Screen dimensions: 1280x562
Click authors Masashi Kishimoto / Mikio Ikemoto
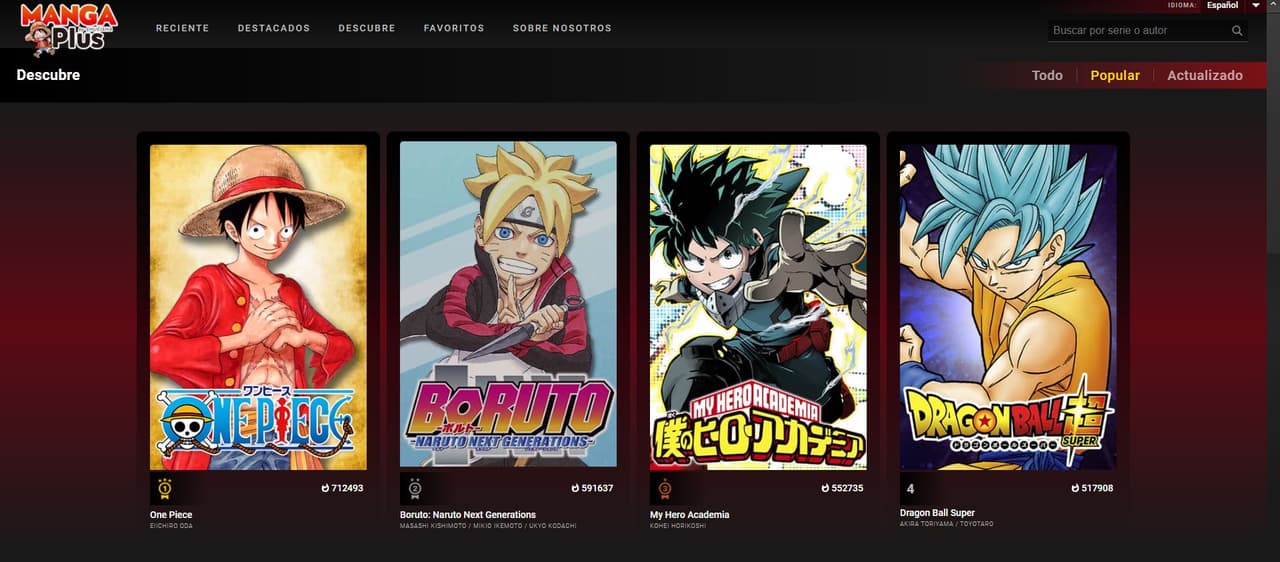pyautogui.click(x=488, y=526)
